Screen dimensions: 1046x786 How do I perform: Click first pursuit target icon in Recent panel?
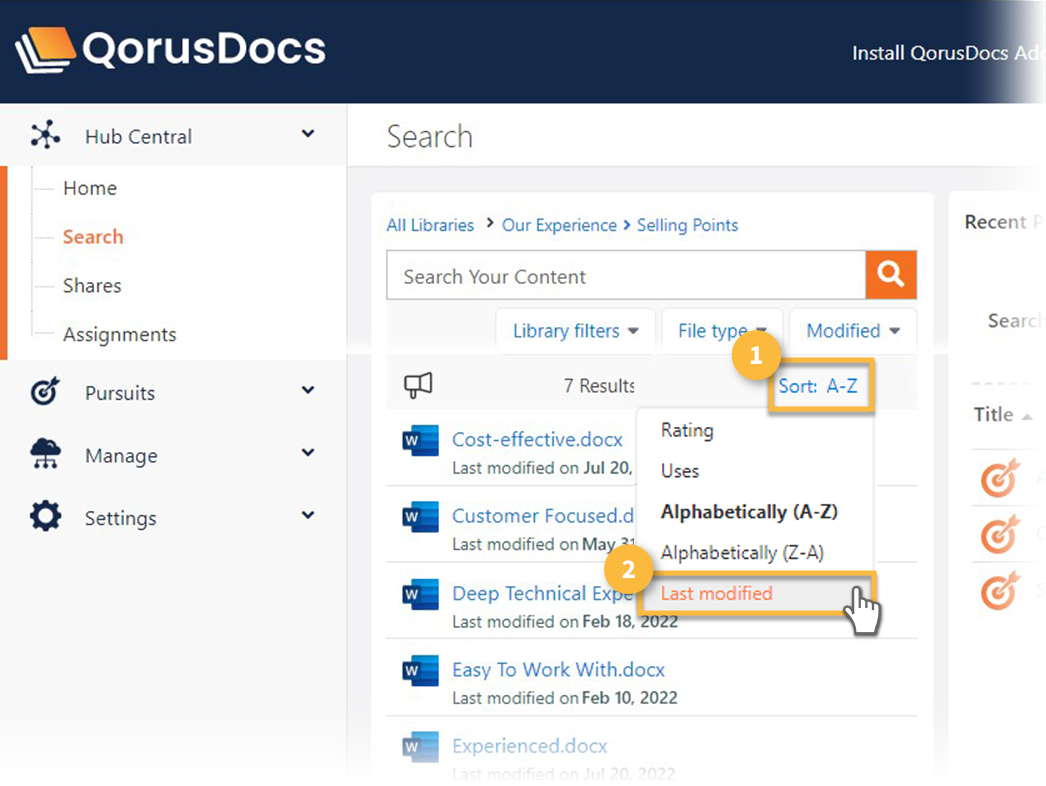(1000, 478)
